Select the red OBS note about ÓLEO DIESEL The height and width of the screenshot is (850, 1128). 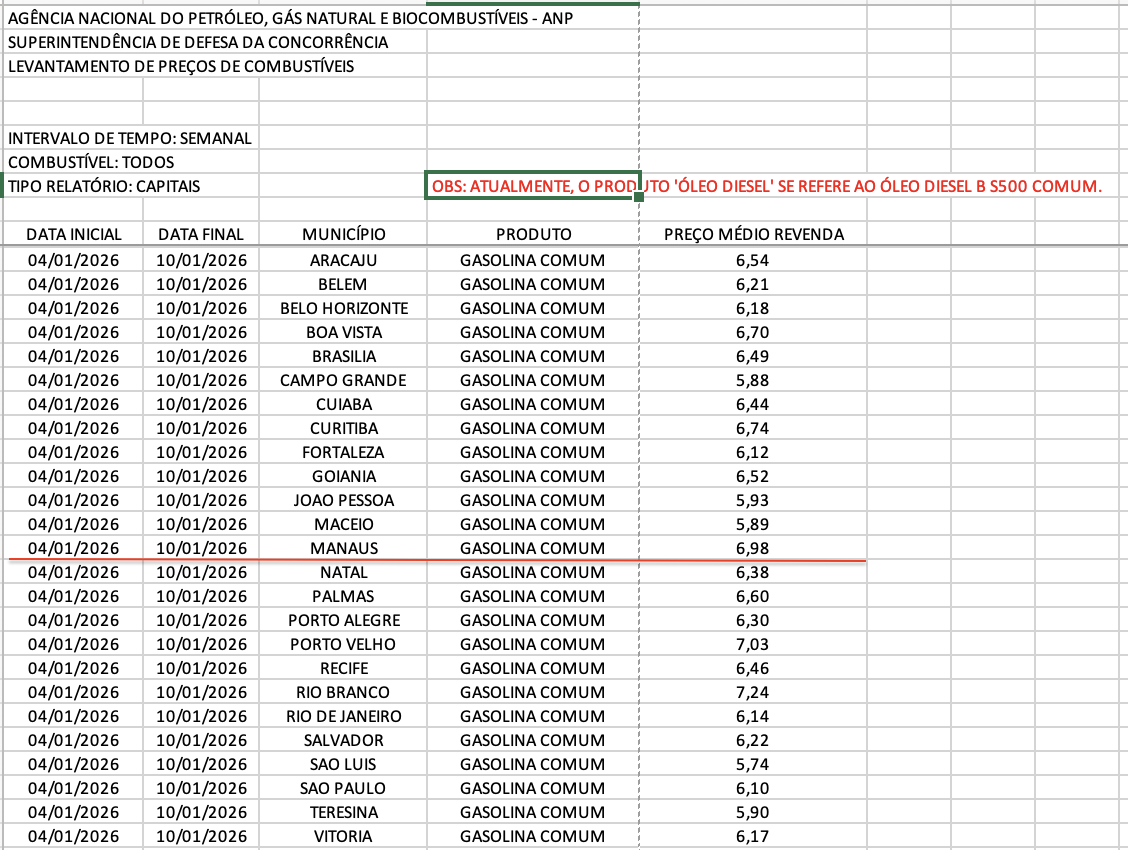pos(532,186)
